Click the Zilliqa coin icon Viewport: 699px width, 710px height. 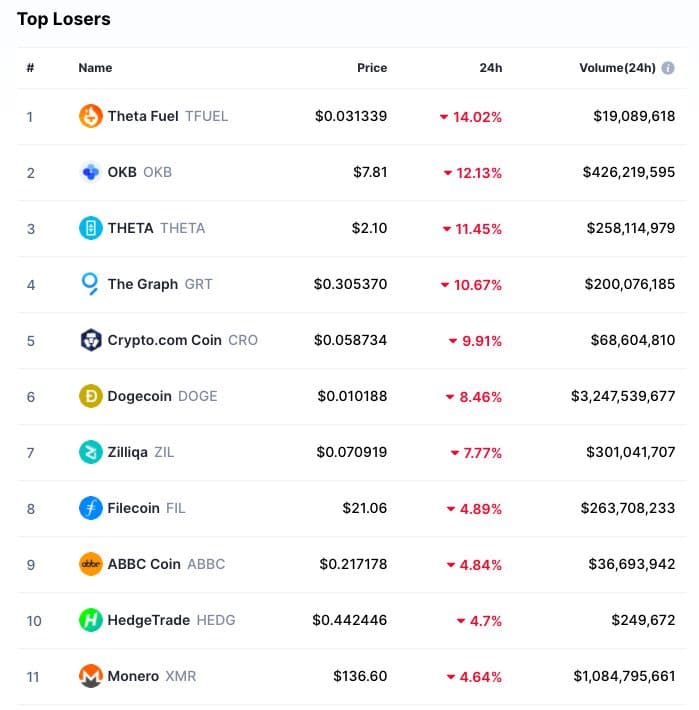pyautogui.click(x=91, y=452)
